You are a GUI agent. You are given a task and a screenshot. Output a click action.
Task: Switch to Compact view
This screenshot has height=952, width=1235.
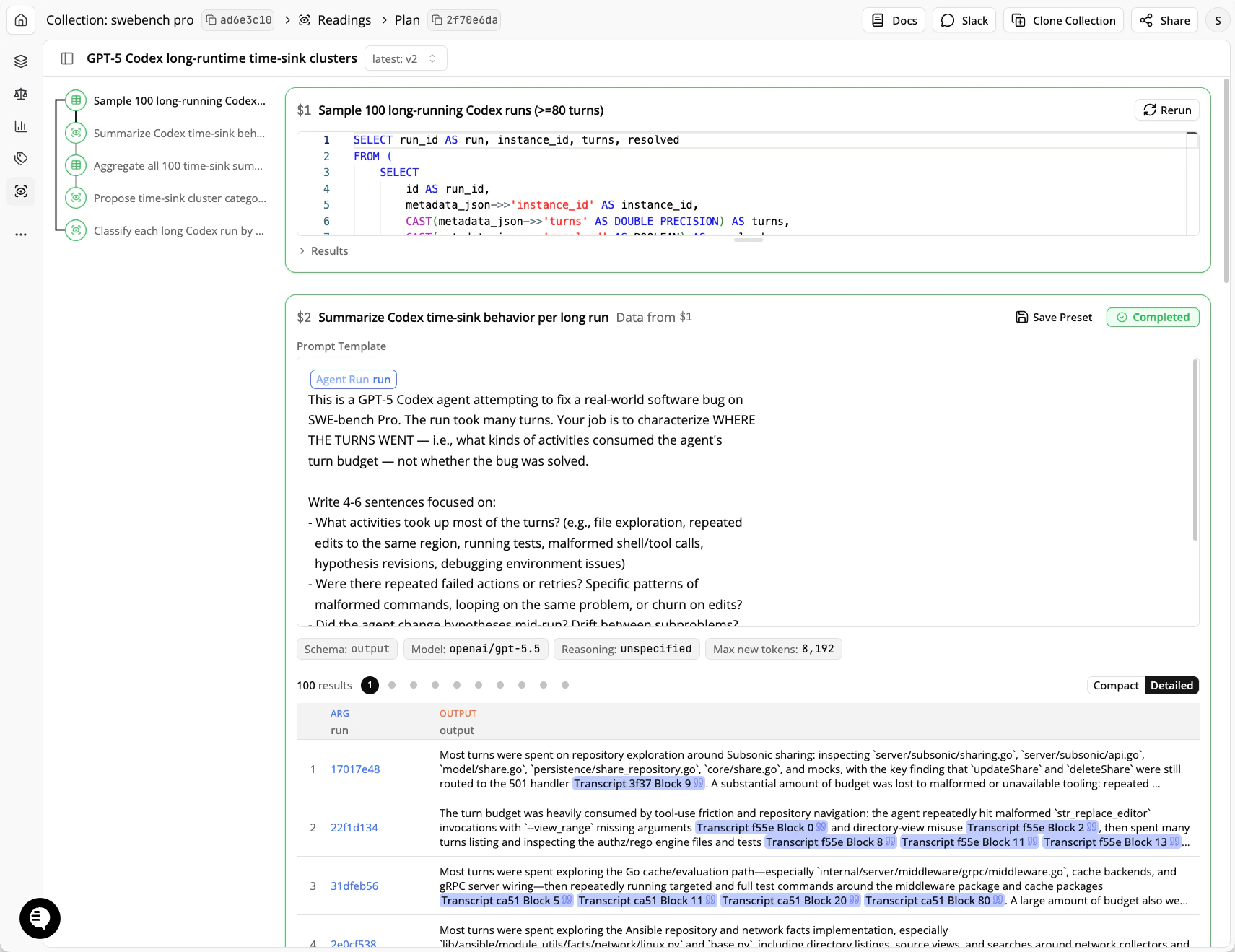pyautogui.click(x=1116, y=685)
